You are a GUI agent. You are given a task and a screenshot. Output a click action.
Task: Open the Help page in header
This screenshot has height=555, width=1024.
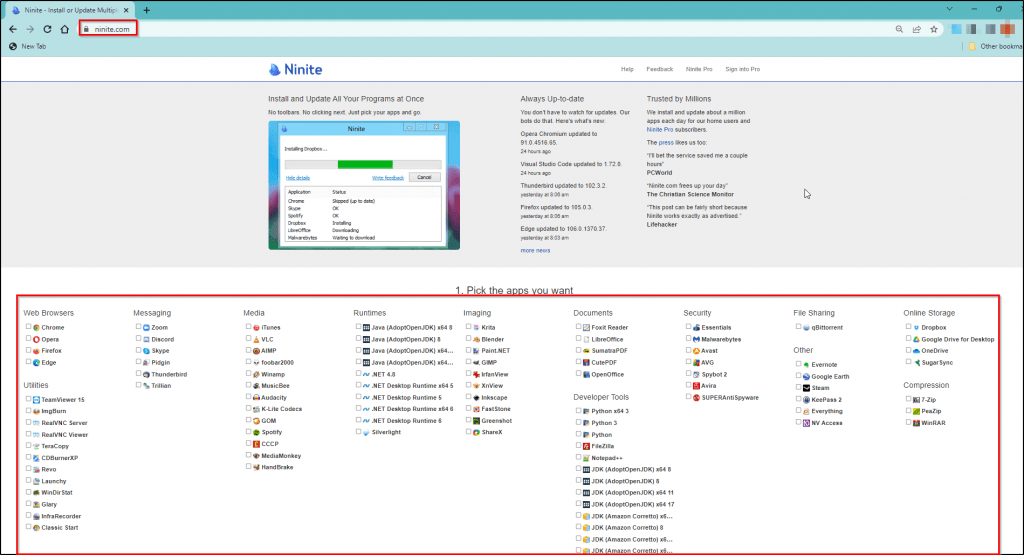(x=627, y=69)
